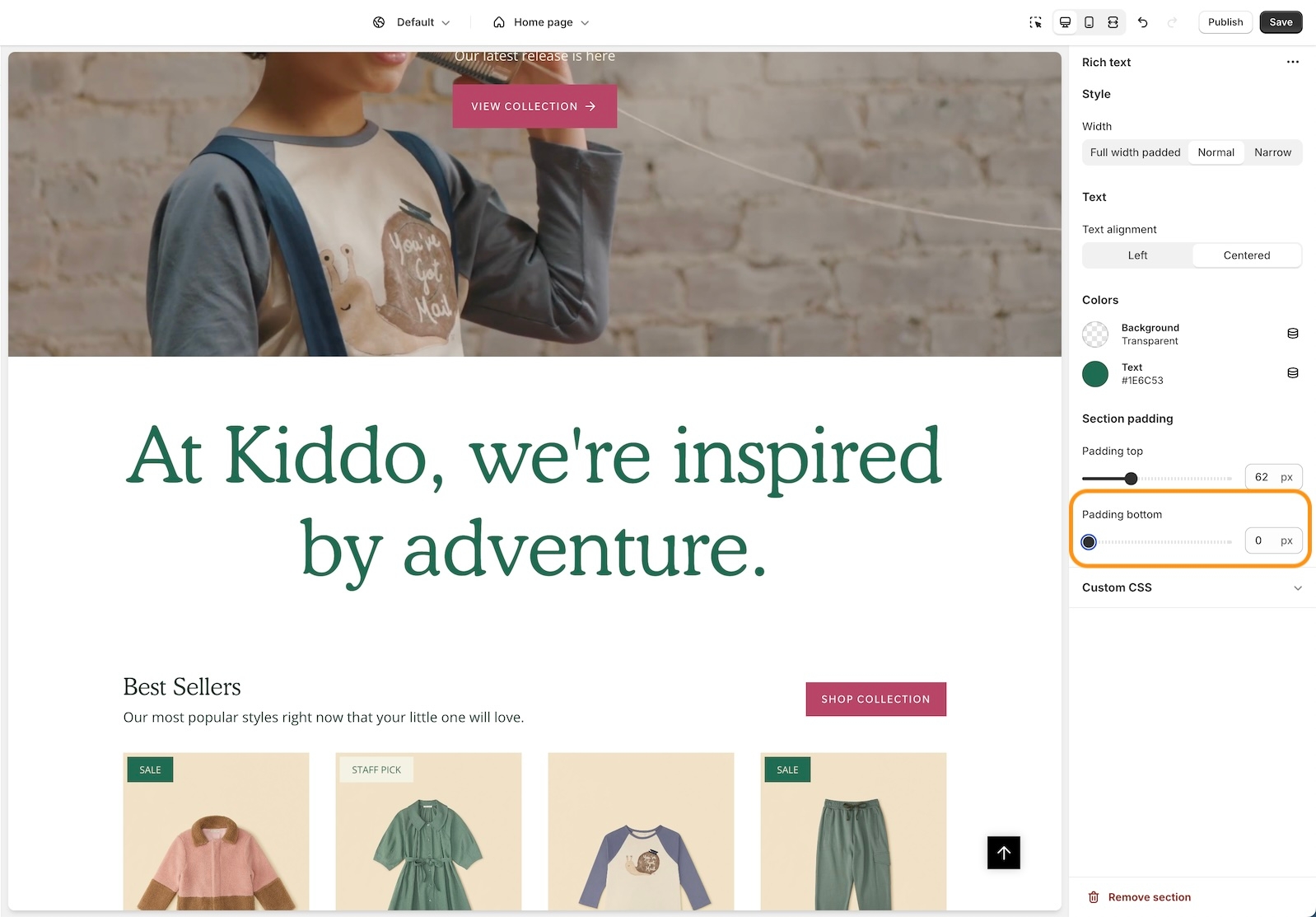The image size is (1316, 917).
Task: Open the Home page template dropdown
Action: [x=541, y=22]
